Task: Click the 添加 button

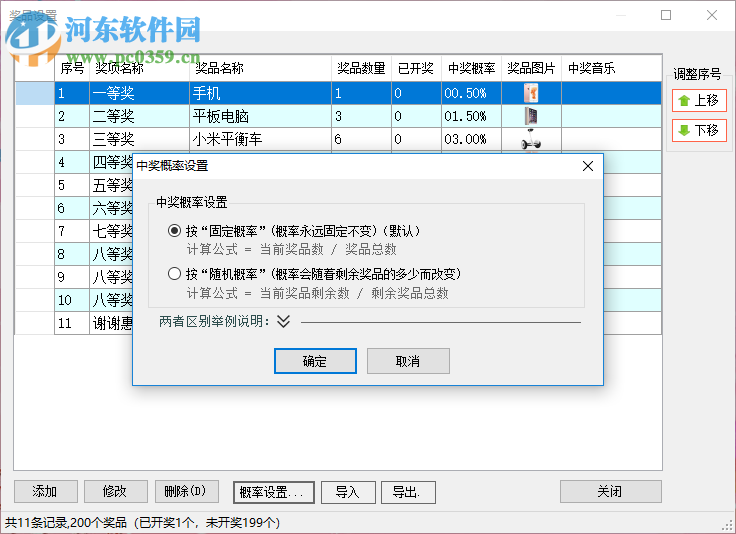Action: click(46, 491)
